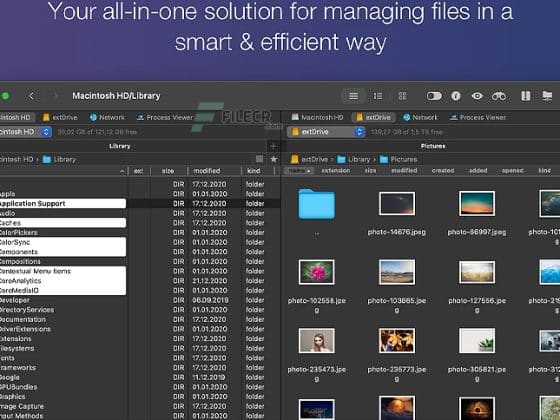Sort right pane by name column
560x420 pixels.
coord(299,171)
